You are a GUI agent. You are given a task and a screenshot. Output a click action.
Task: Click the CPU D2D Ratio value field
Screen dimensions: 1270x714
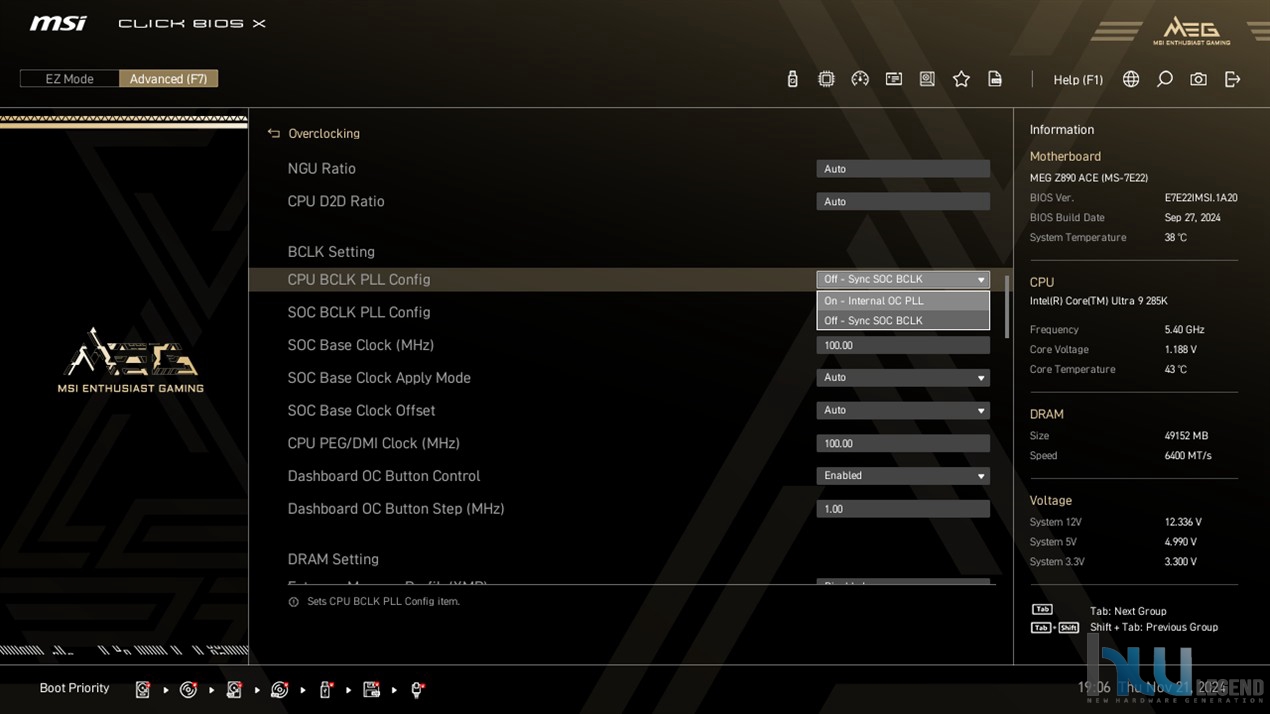click(x=903, y=202)
